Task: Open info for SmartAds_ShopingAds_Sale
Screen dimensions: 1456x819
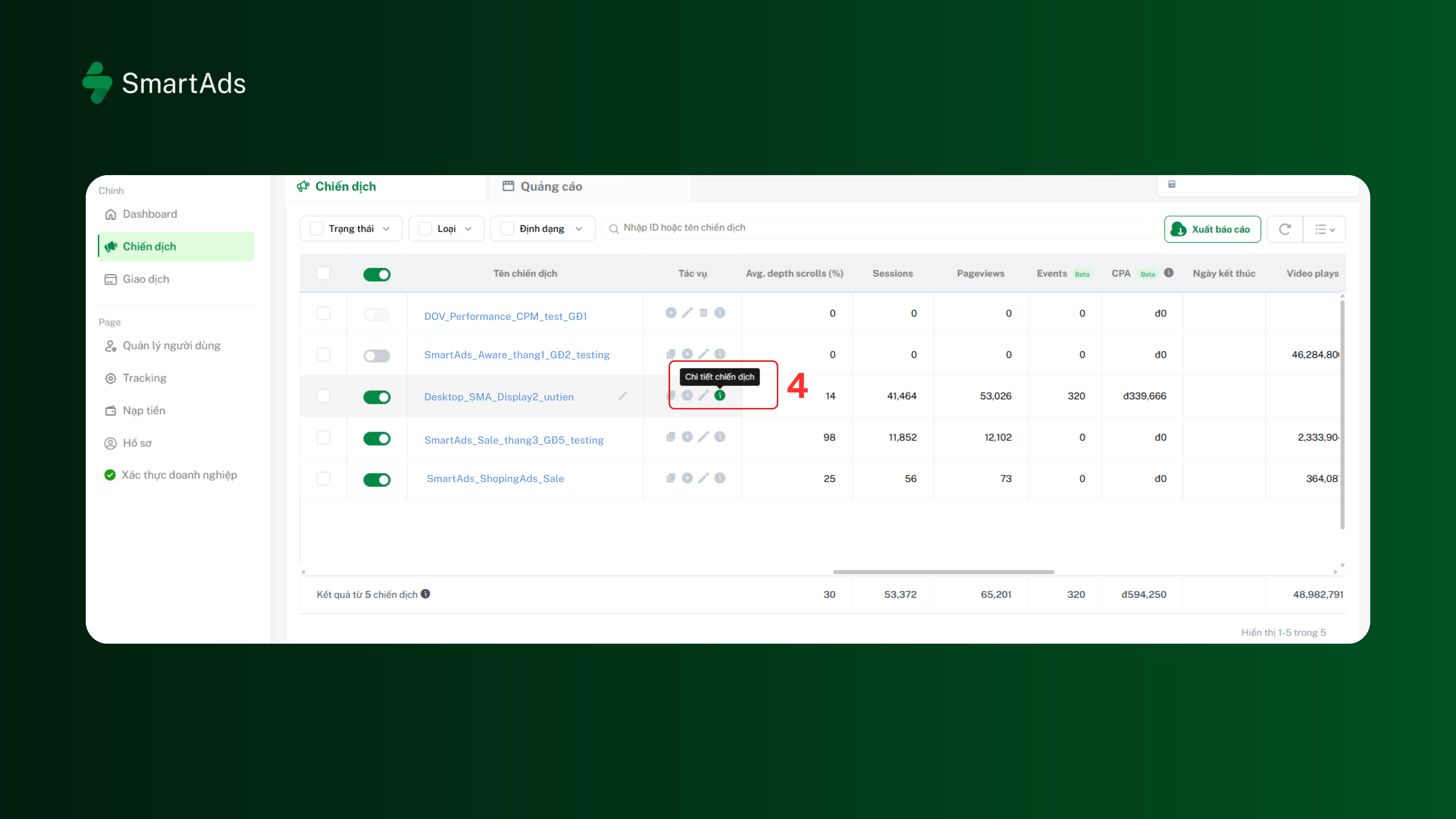Action: pos(720,478)
